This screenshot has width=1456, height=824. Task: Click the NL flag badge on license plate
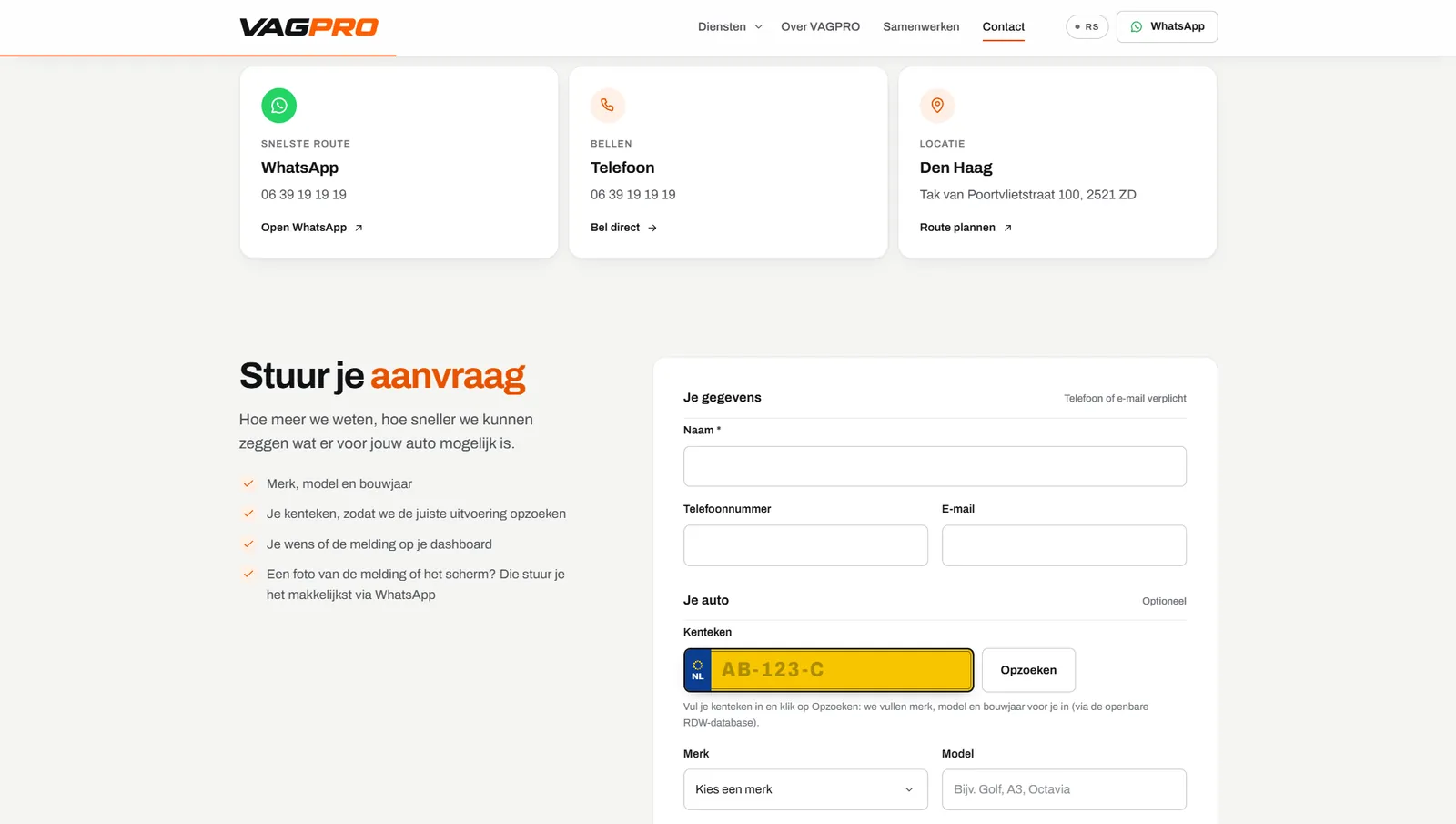click(698, 670)
